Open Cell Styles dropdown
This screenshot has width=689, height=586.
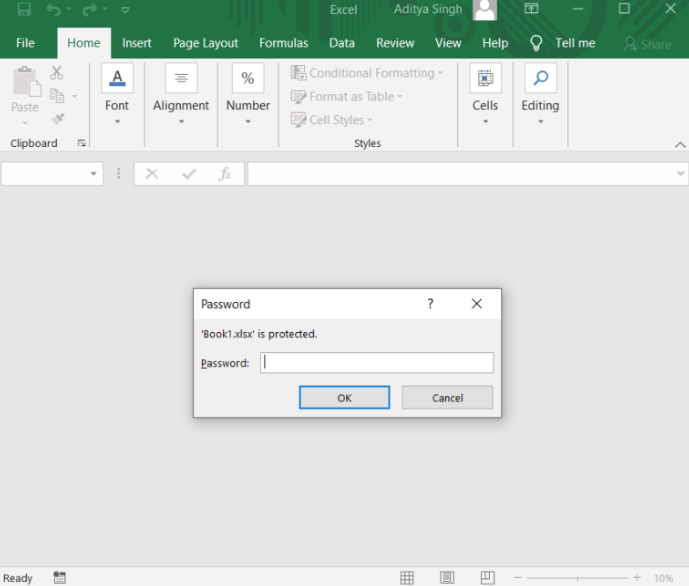point(331,120)
